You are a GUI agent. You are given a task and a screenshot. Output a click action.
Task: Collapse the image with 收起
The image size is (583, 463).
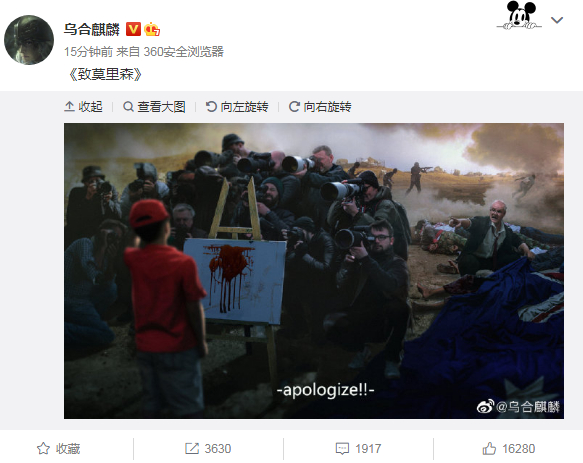pos(83,107)
